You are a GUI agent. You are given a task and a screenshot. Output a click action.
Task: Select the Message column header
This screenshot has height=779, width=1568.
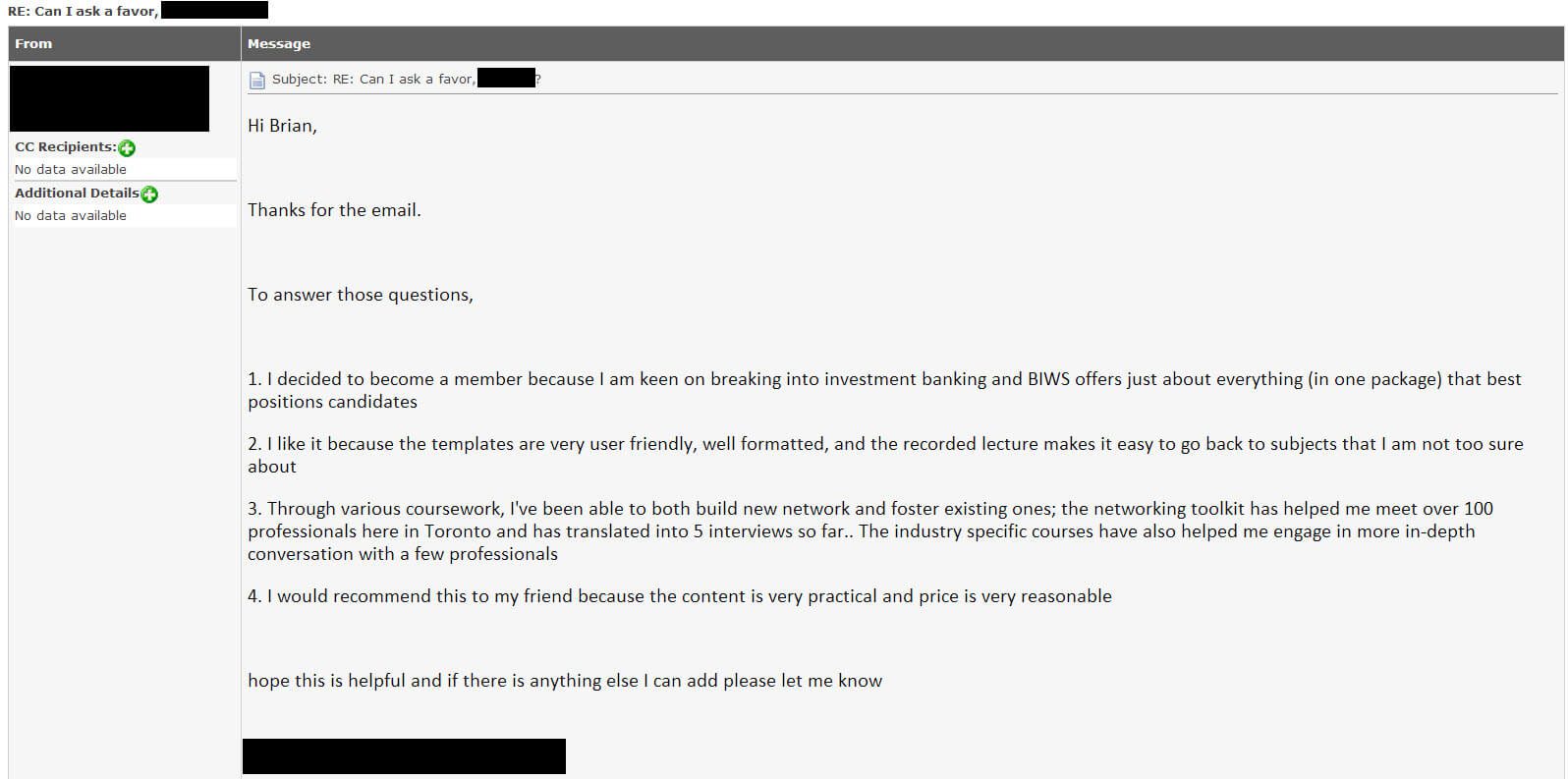click(281, 43)
